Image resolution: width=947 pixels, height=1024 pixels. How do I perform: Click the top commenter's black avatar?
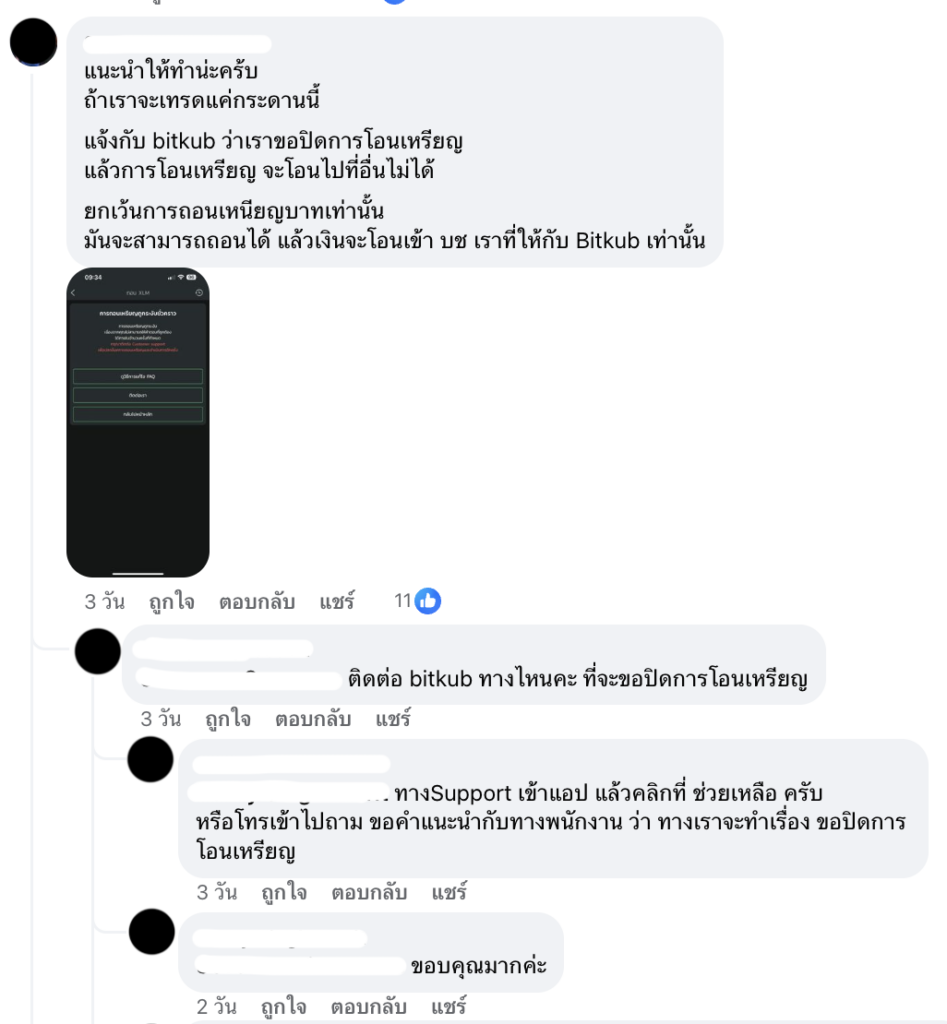click(33, 42)
